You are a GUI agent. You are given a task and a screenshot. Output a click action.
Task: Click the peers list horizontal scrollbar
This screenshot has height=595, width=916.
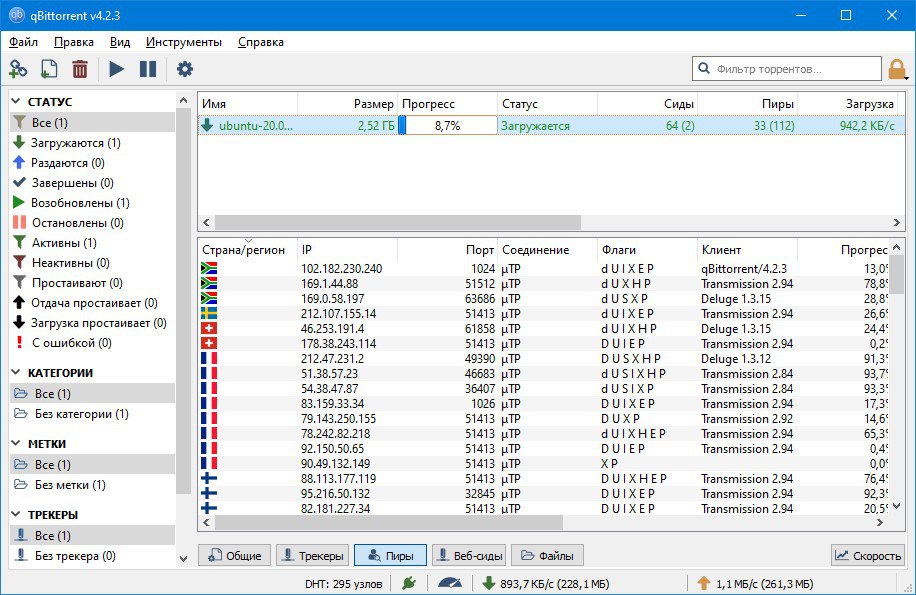(x=389, y=523)
